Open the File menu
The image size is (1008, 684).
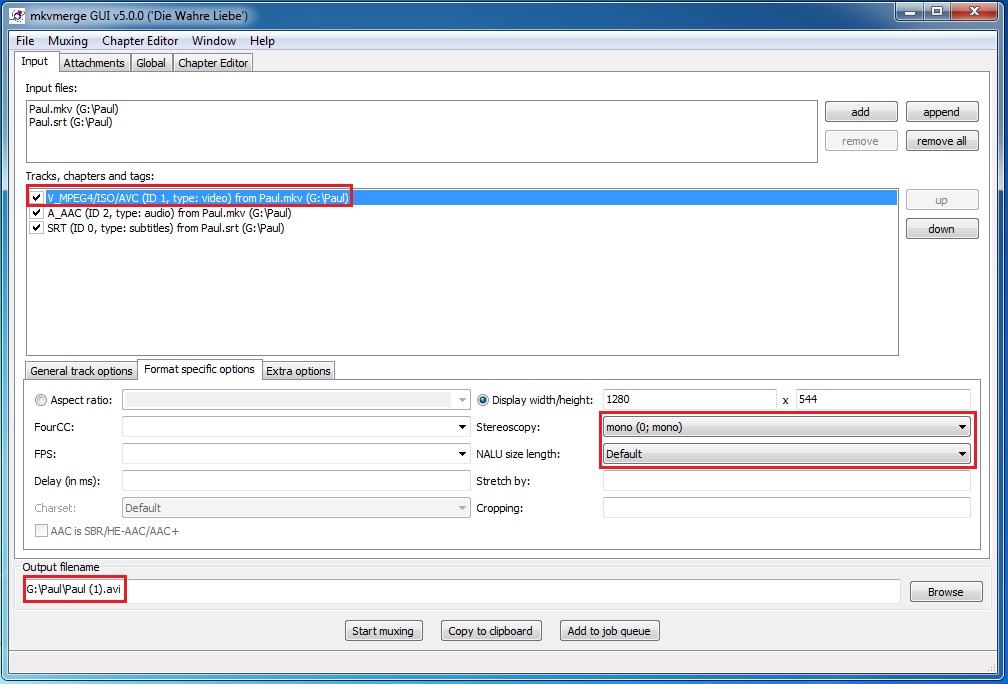click(25, 40)
